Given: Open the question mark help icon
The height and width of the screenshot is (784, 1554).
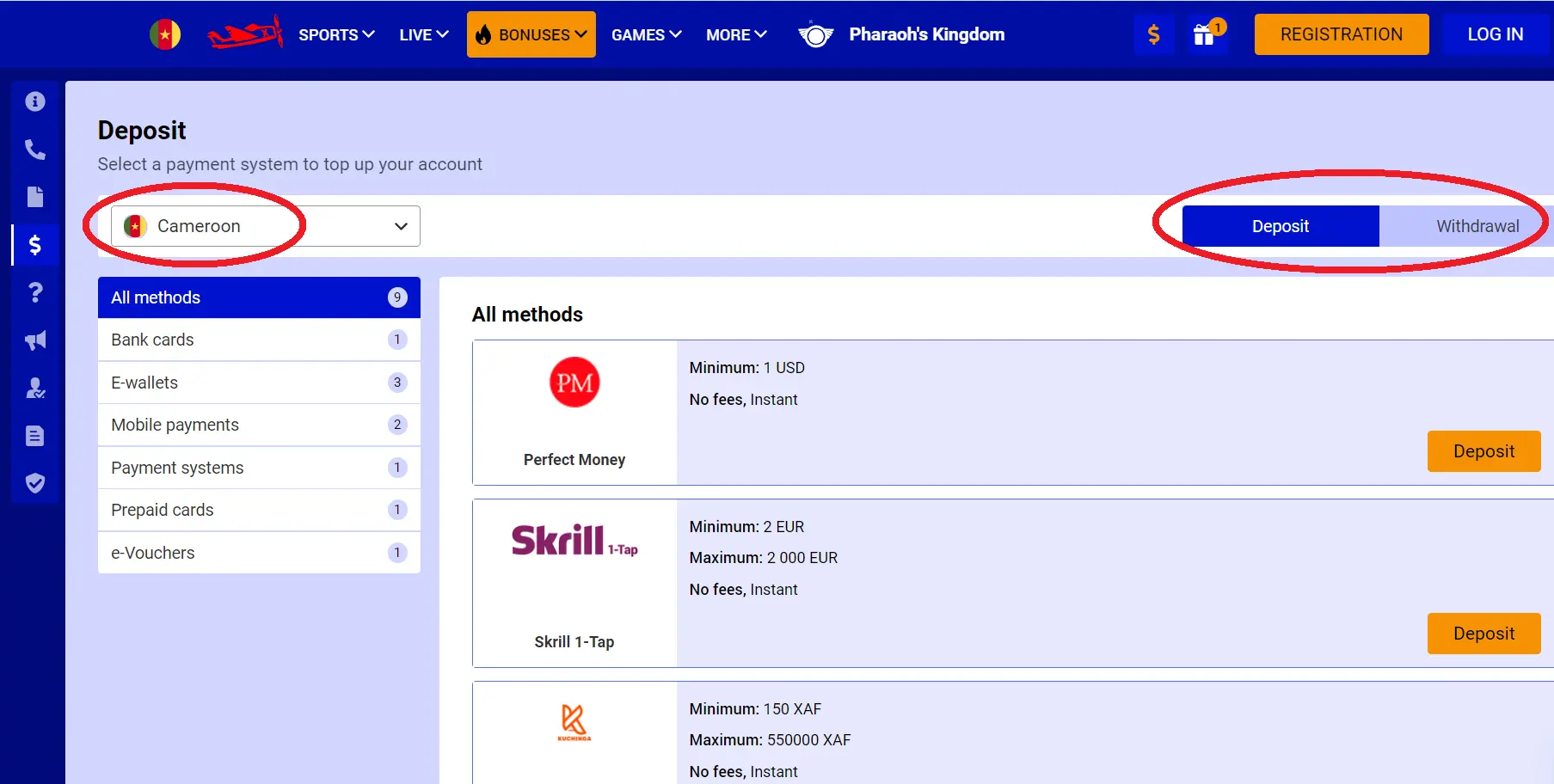Looking at the screenshot, I should (x=35, y=293).
